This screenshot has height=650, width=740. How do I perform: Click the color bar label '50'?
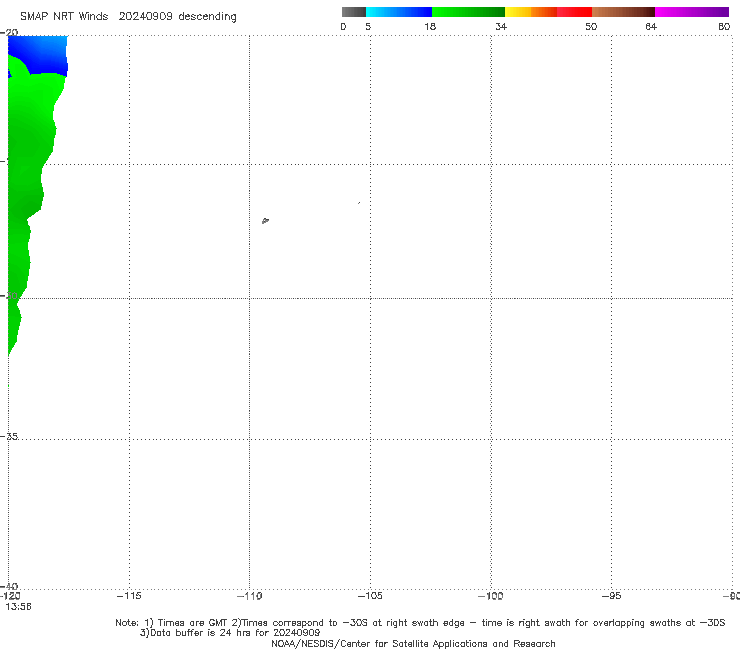(x=591, y=27)
